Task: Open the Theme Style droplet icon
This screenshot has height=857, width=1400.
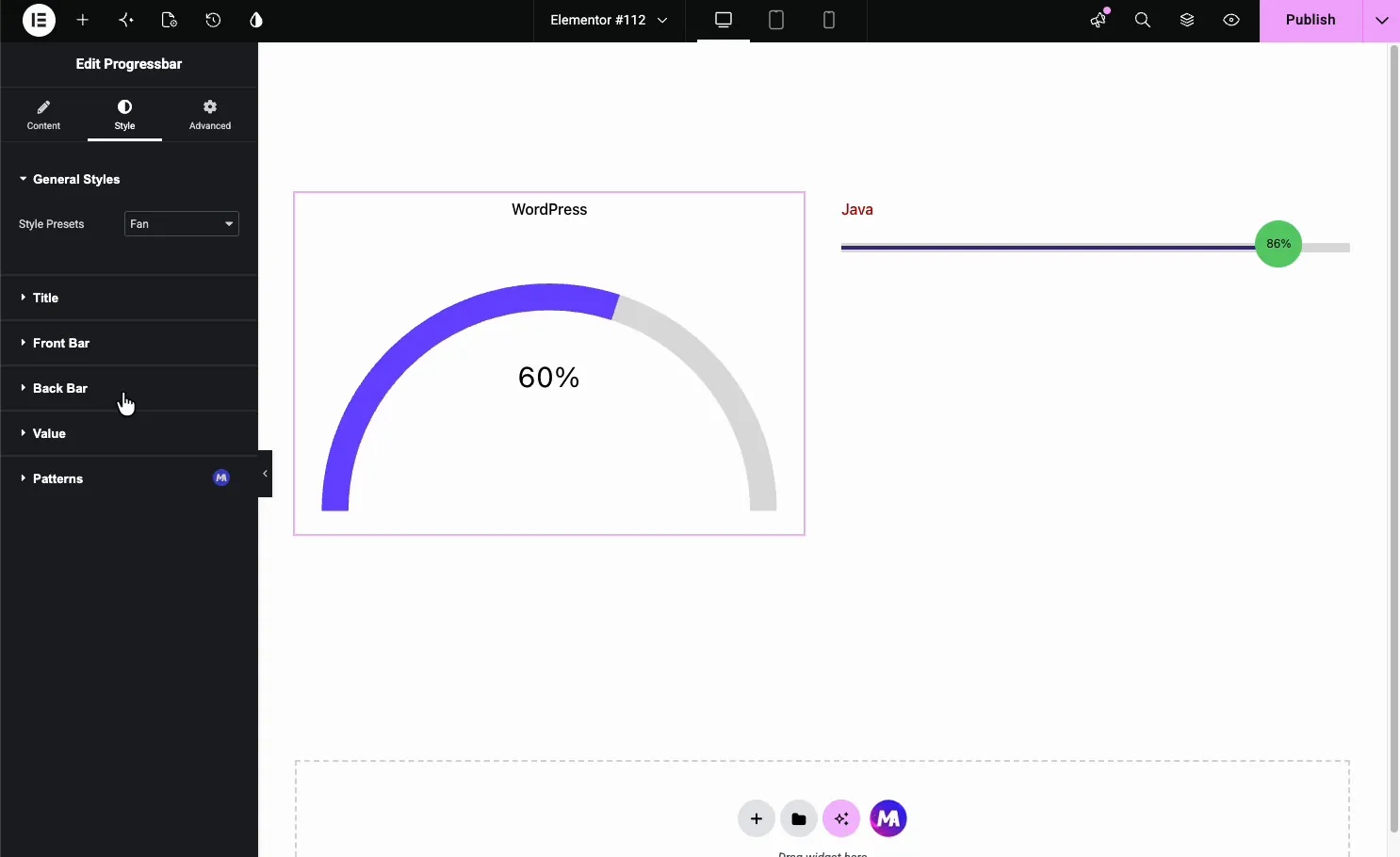Action: pos(256,20)
